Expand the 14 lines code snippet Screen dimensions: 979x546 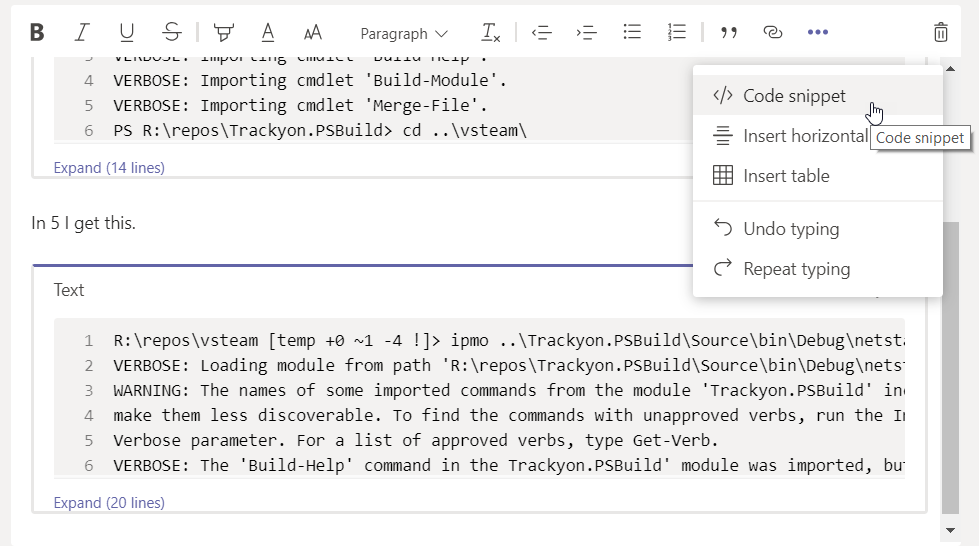click(109, 167)
